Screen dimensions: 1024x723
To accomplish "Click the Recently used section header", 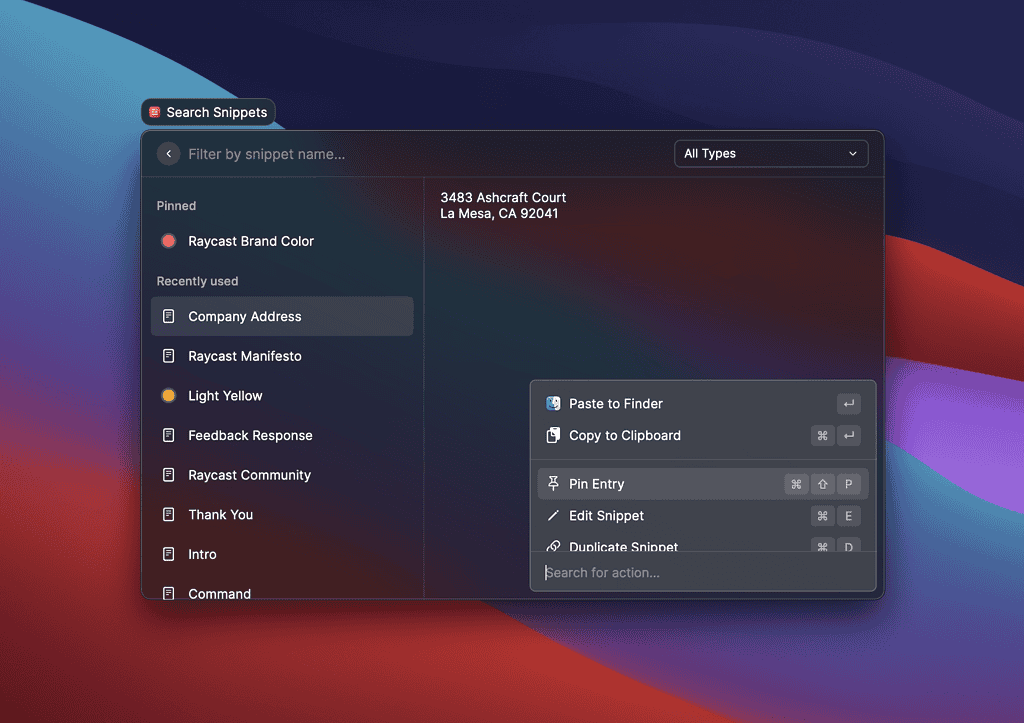I will point(197,281).
